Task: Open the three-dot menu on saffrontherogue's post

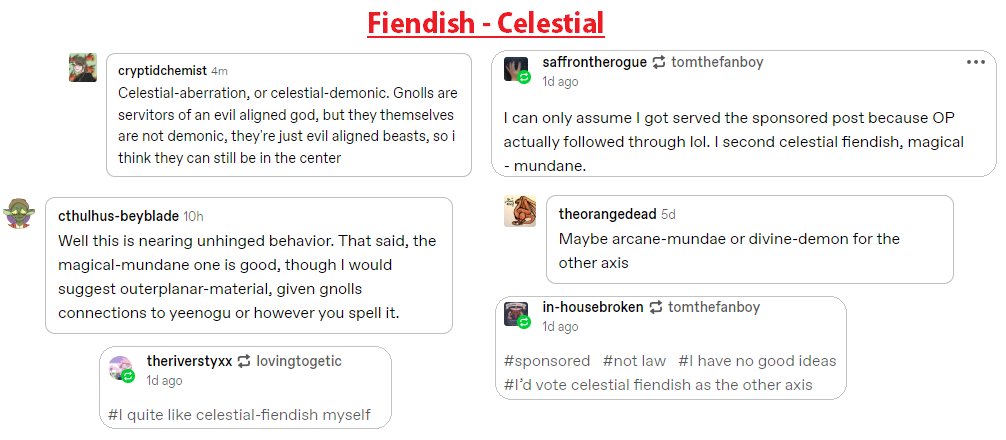Action: (975, 63)
